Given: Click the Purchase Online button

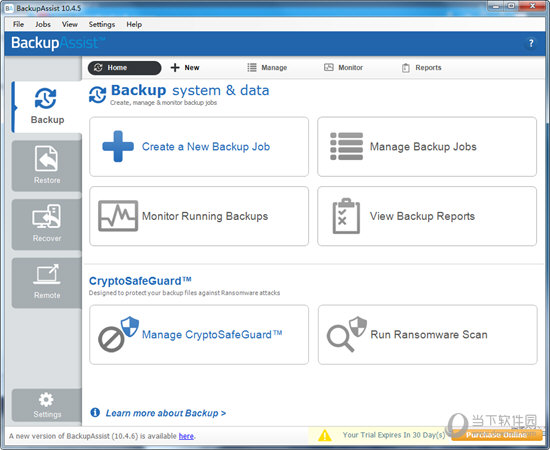Looking at the screenshot, I should click(x=496, y=435).
